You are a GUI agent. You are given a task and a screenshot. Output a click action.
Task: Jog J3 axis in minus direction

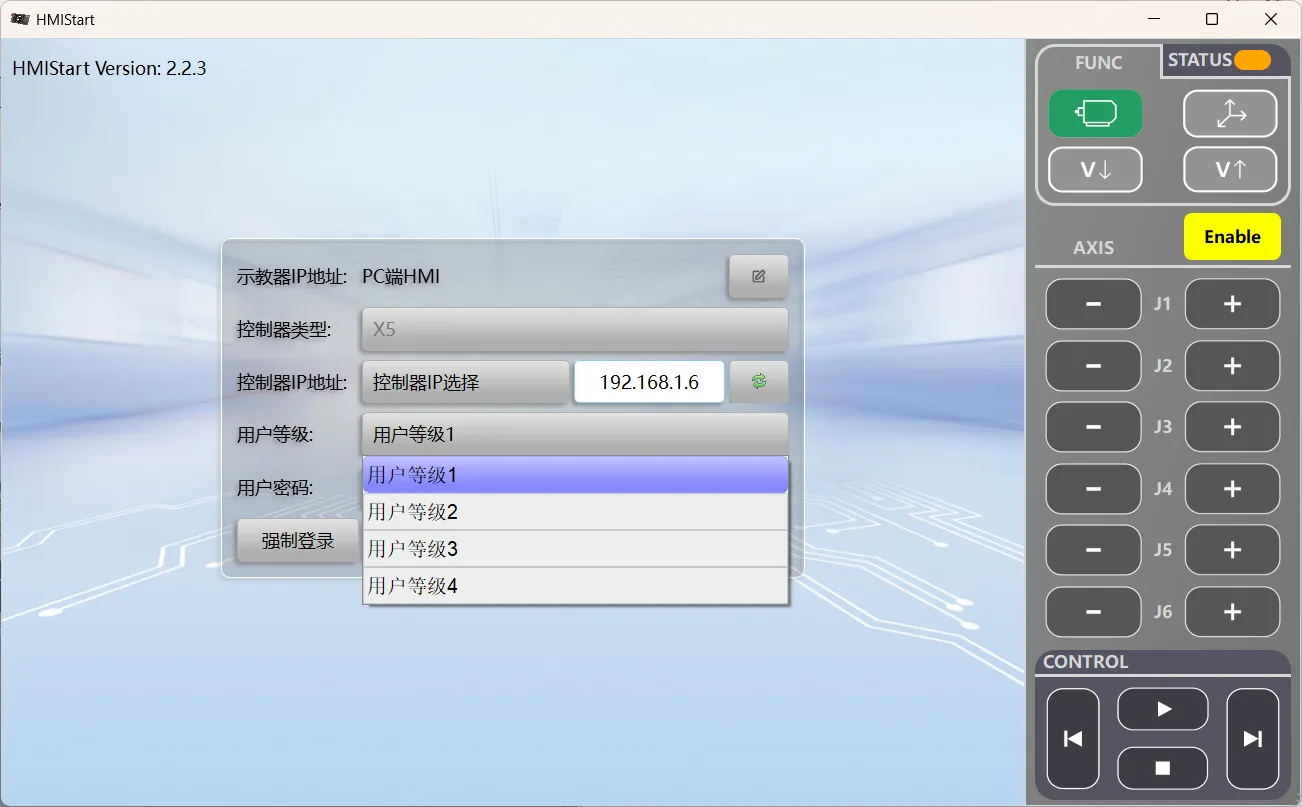click(1093, 427)
